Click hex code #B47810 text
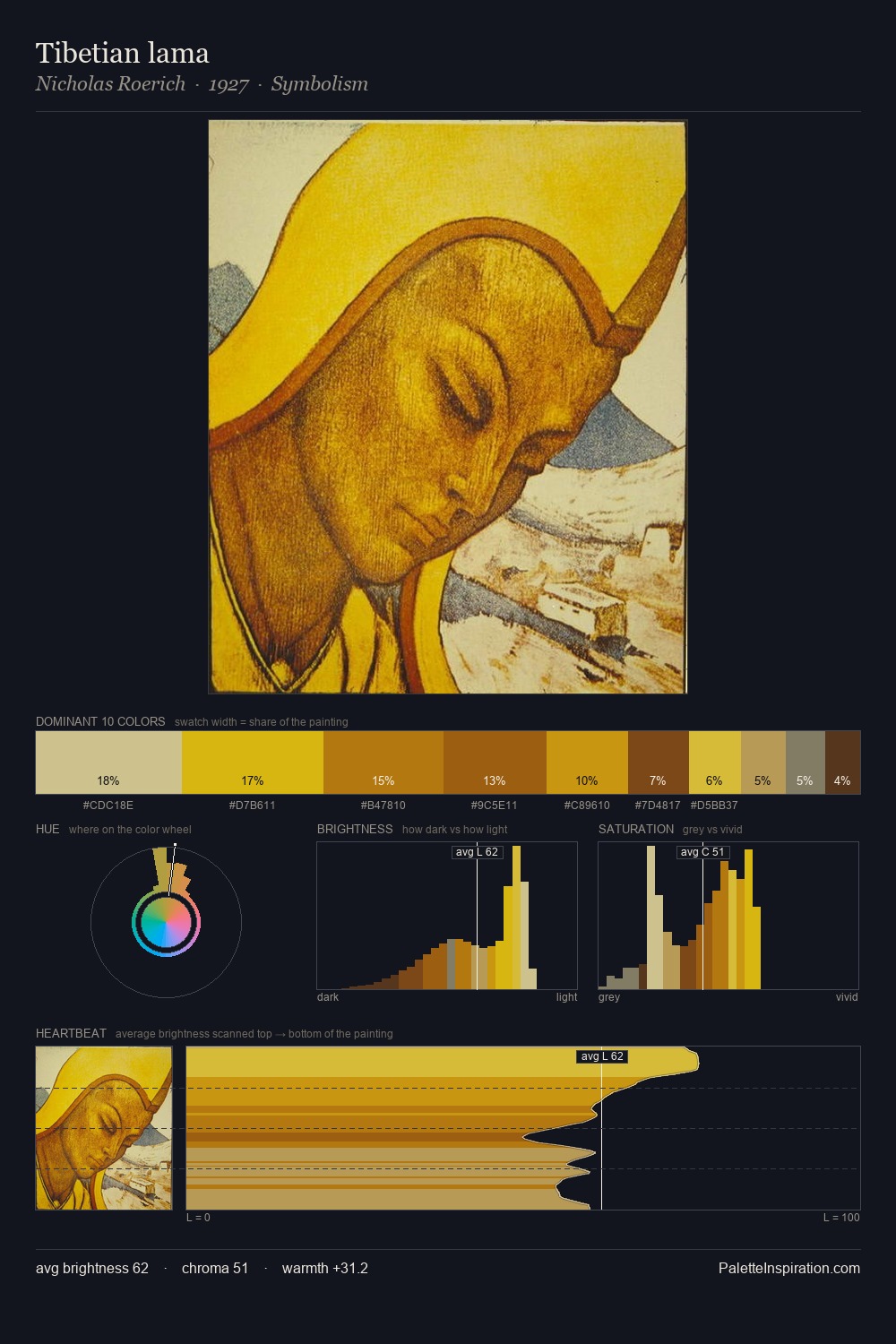896x1344 pixels. point(383,805)
